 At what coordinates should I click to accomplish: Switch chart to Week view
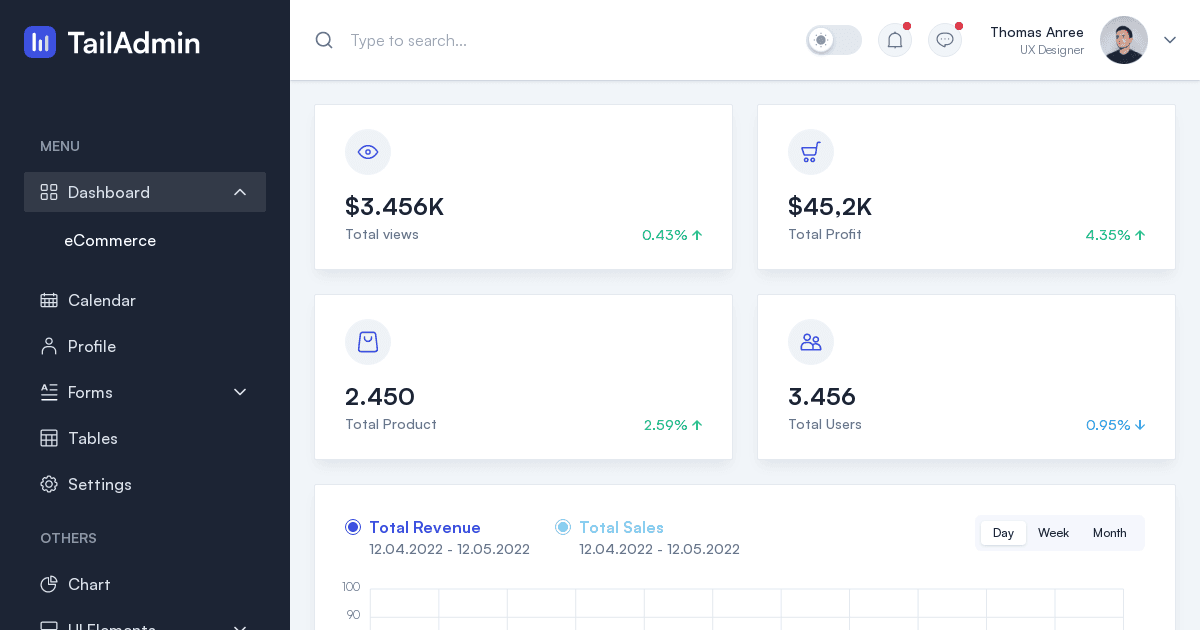click(1053, 533)
